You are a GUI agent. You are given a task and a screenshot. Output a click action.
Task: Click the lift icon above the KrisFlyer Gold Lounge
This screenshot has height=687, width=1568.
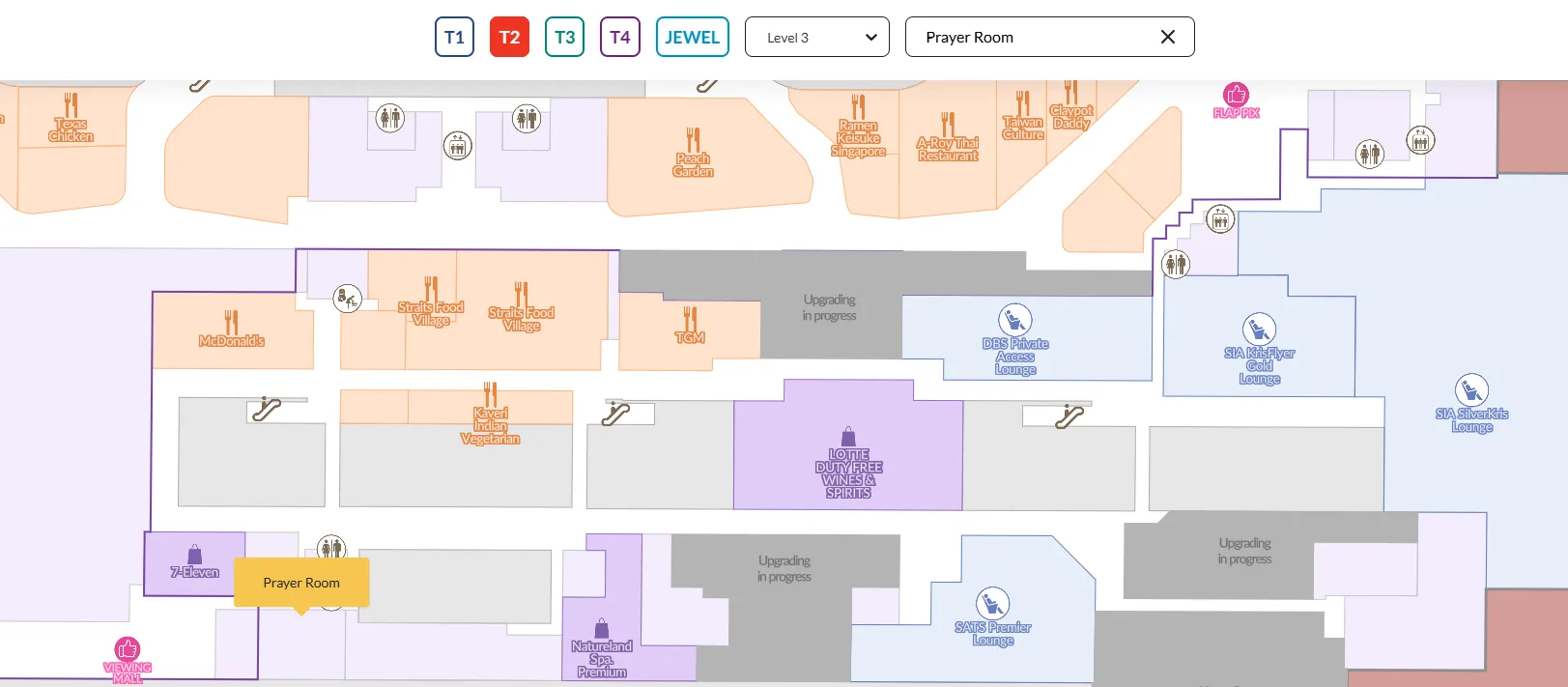1220,219
